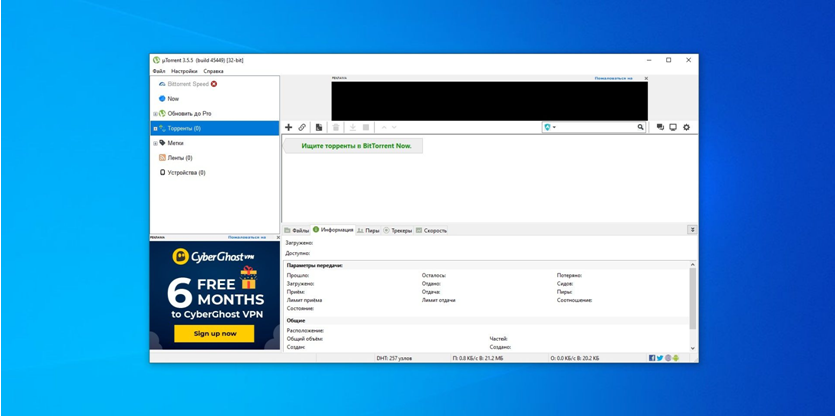Expand the Торренты (0) tree node
The height and width of the screenshot is (416, 835).
tap(155, 128)
